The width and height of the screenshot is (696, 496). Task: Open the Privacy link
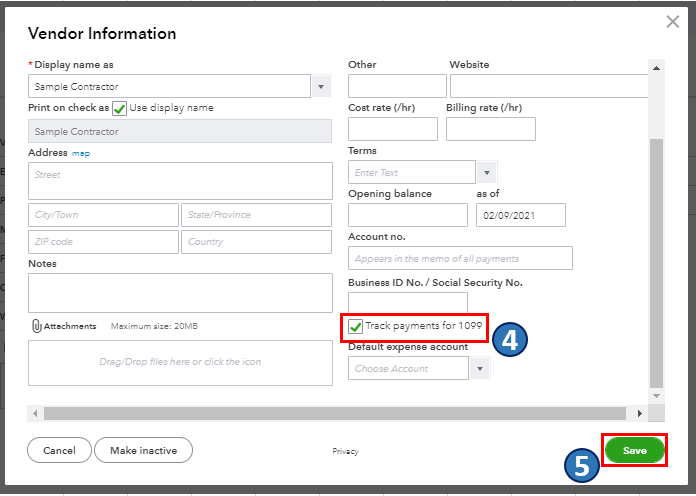pos(345,451)
